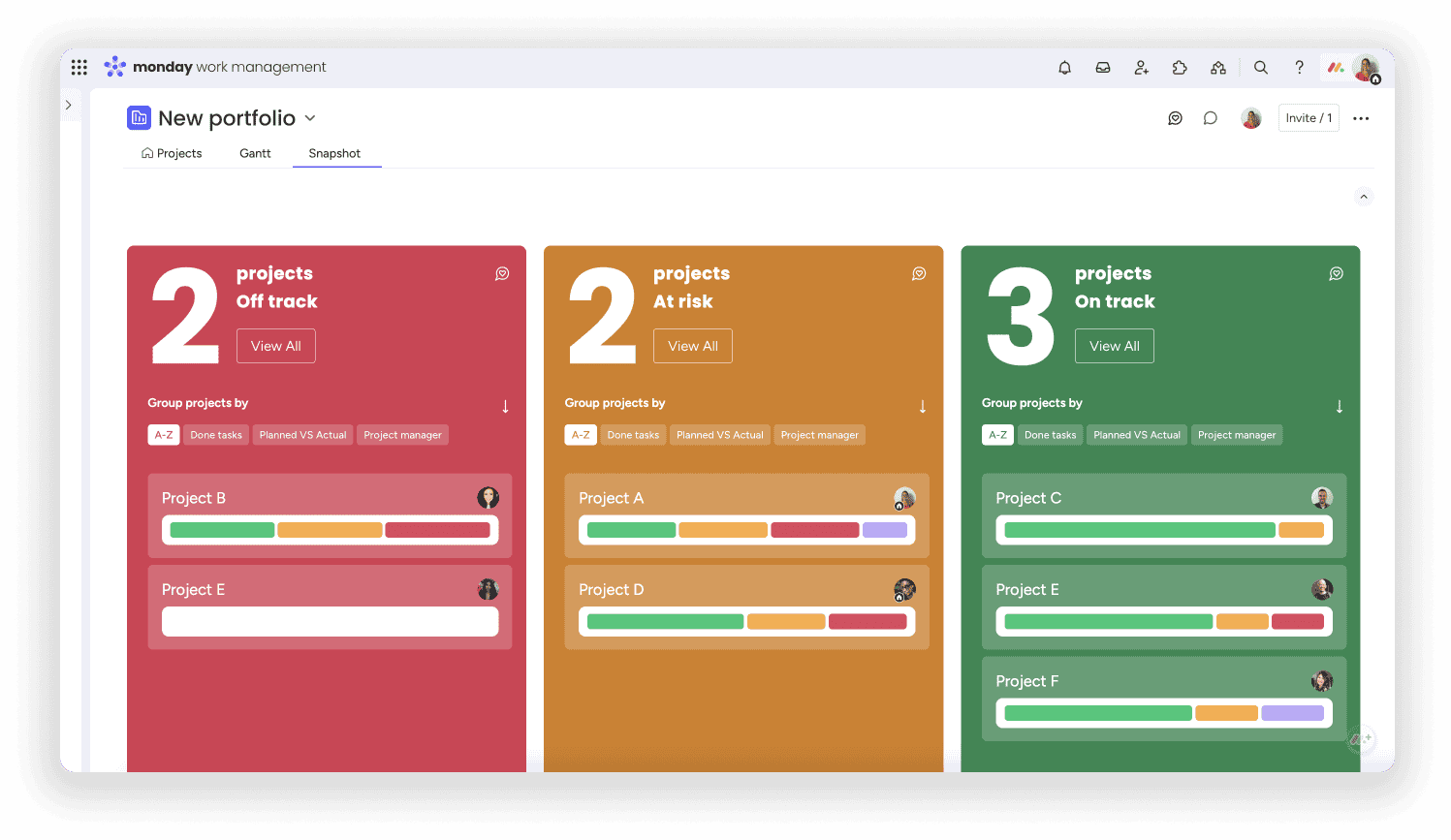Open the inbox tray icon
This screenshot has width=1451, height=840.
tap(1103, 68)
